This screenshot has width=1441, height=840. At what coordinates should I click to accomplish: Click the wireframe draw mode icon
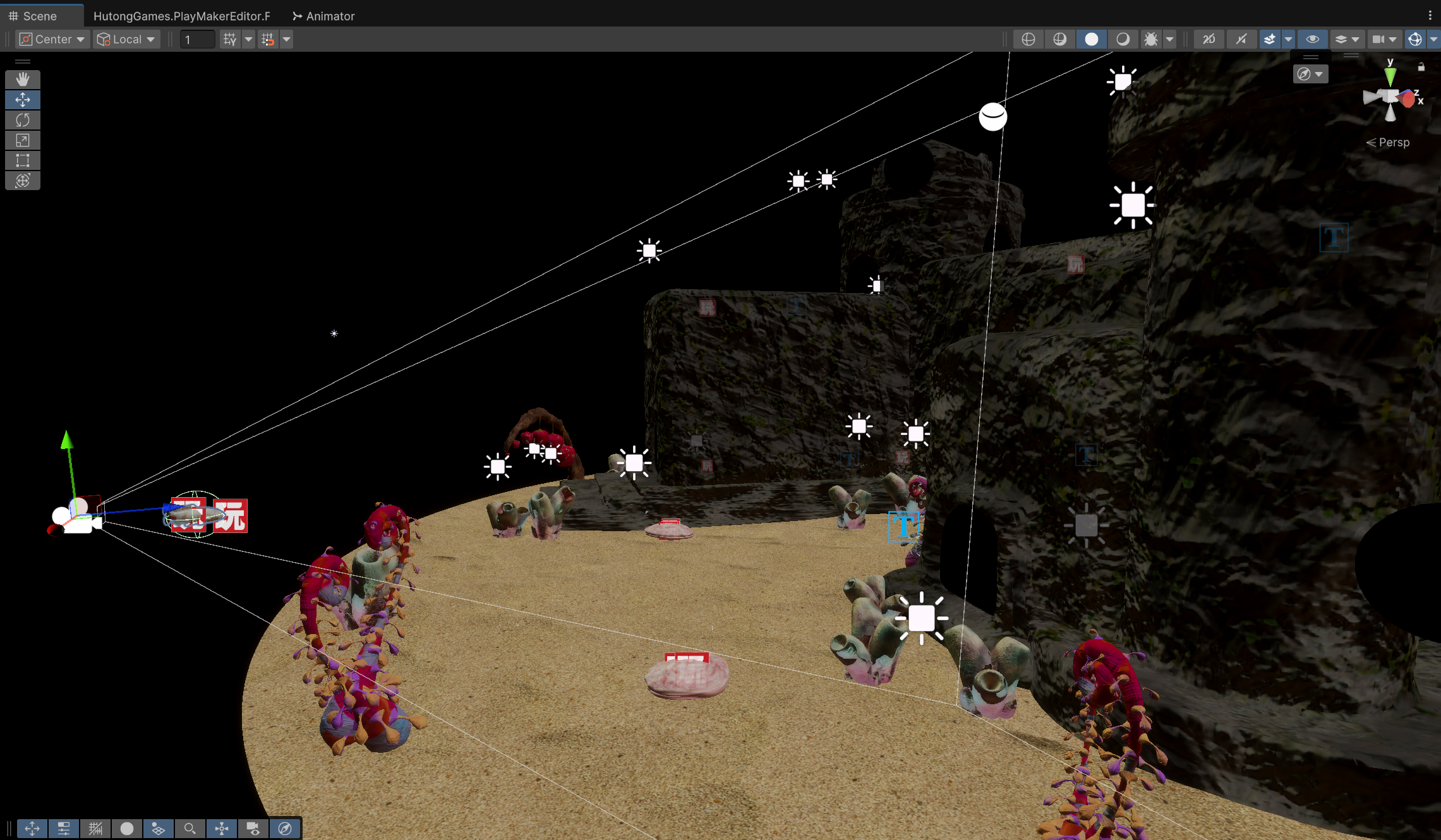pos(1028,39)
